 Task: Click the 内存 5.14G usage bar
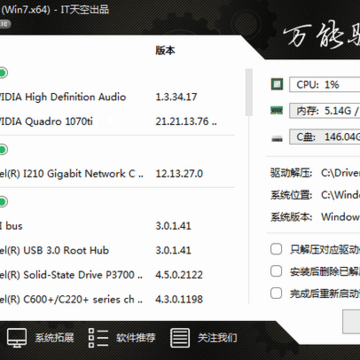pos(324,111)
